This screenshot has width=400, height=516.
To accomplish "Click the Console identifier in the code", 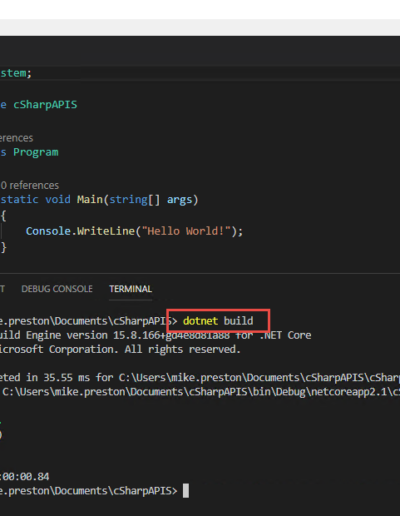I will coord(48,231).
